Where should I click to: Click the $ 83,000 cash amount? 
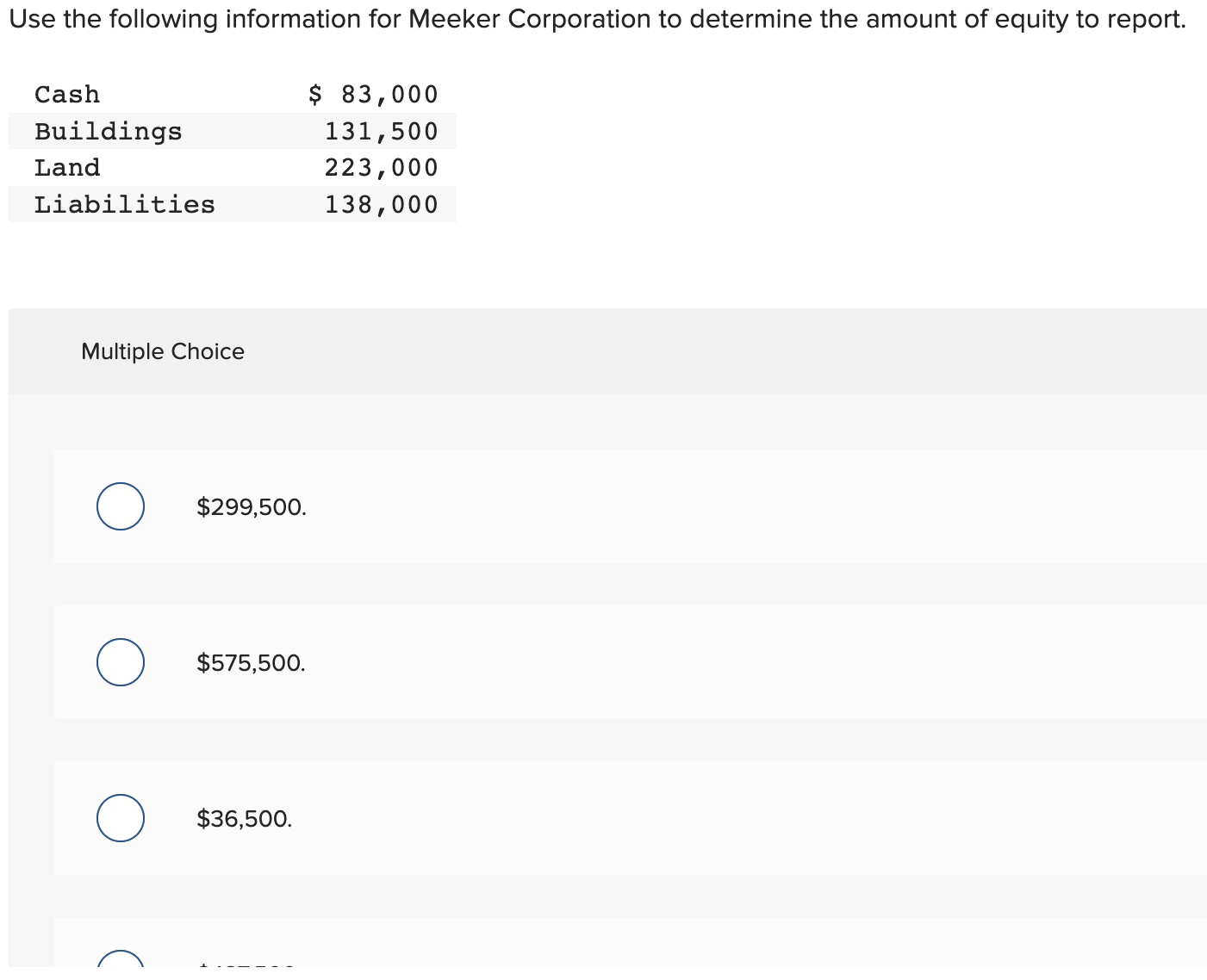373,94
